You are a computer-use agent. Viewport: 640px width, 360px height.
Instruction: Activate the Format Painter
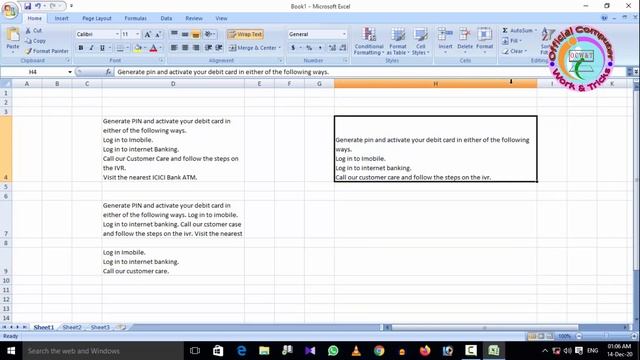point(47,51)
